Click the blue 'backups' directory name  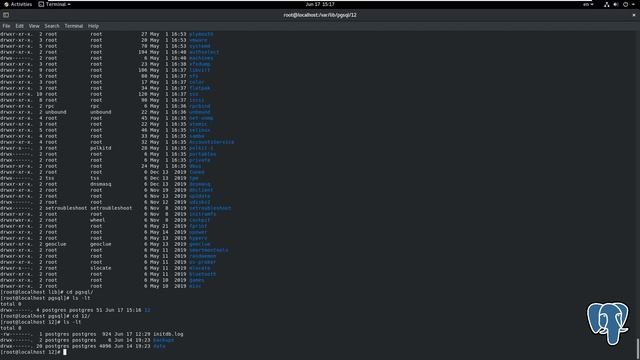[164, 340]
